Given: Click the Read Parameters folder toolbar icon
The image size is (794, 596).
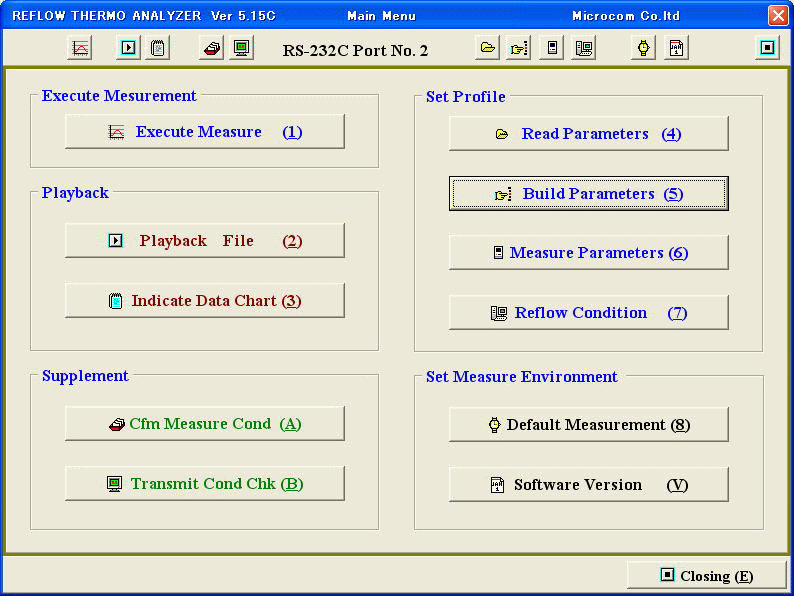Looking at the screenshot, I should 488,49.
